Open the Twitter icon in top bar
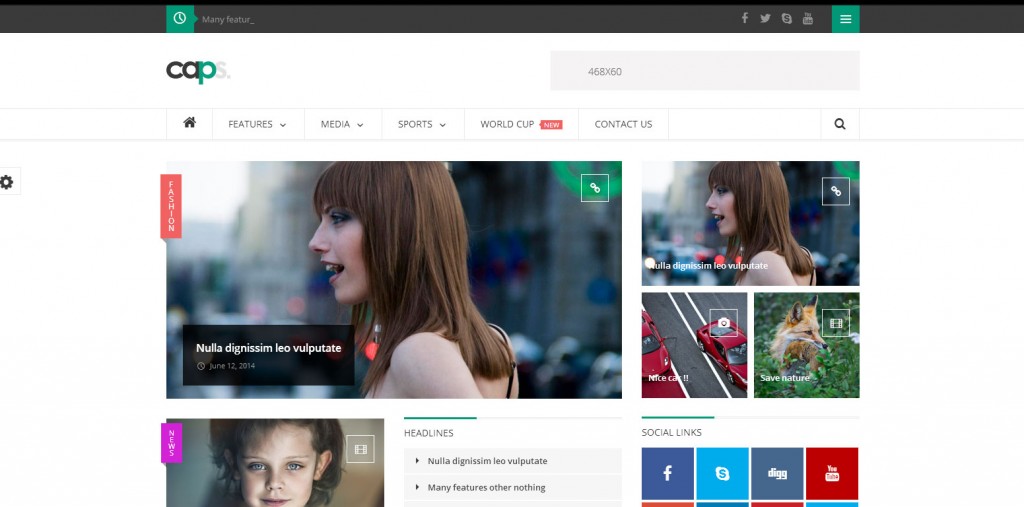1024x507 pixels. point(765,18)
